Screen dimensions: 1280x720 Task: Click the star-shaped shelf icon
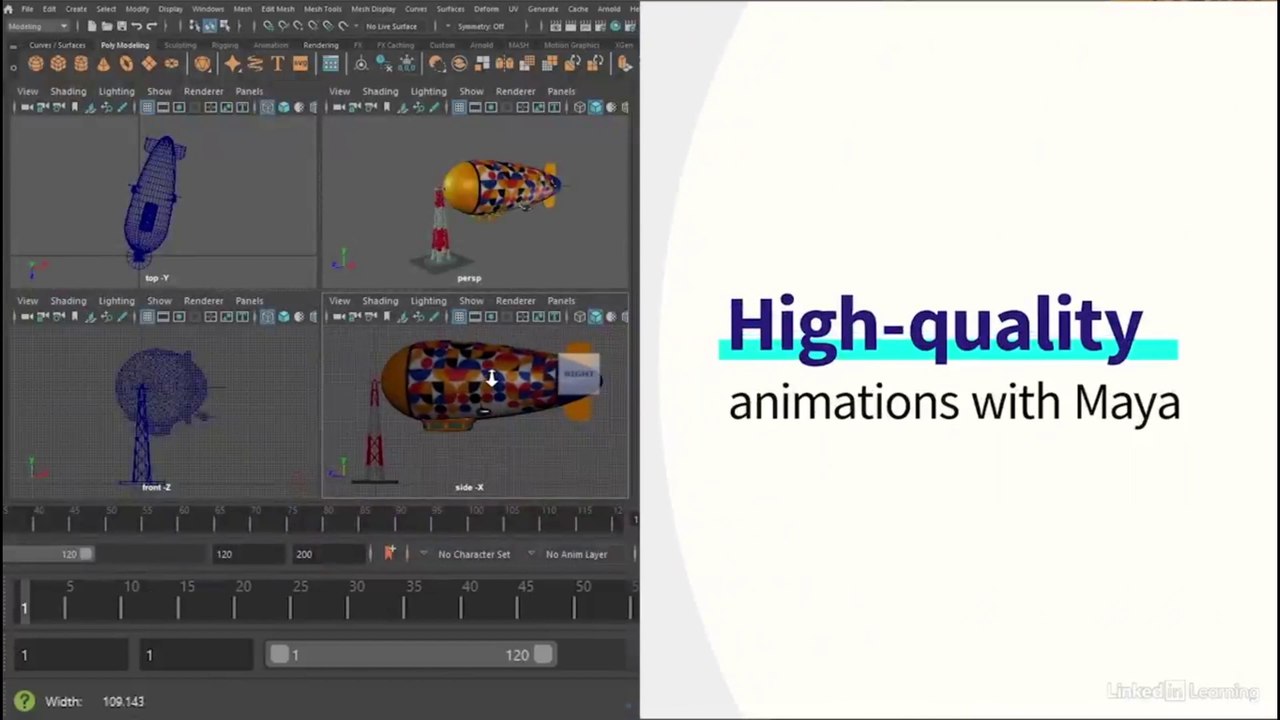(233, 64)
